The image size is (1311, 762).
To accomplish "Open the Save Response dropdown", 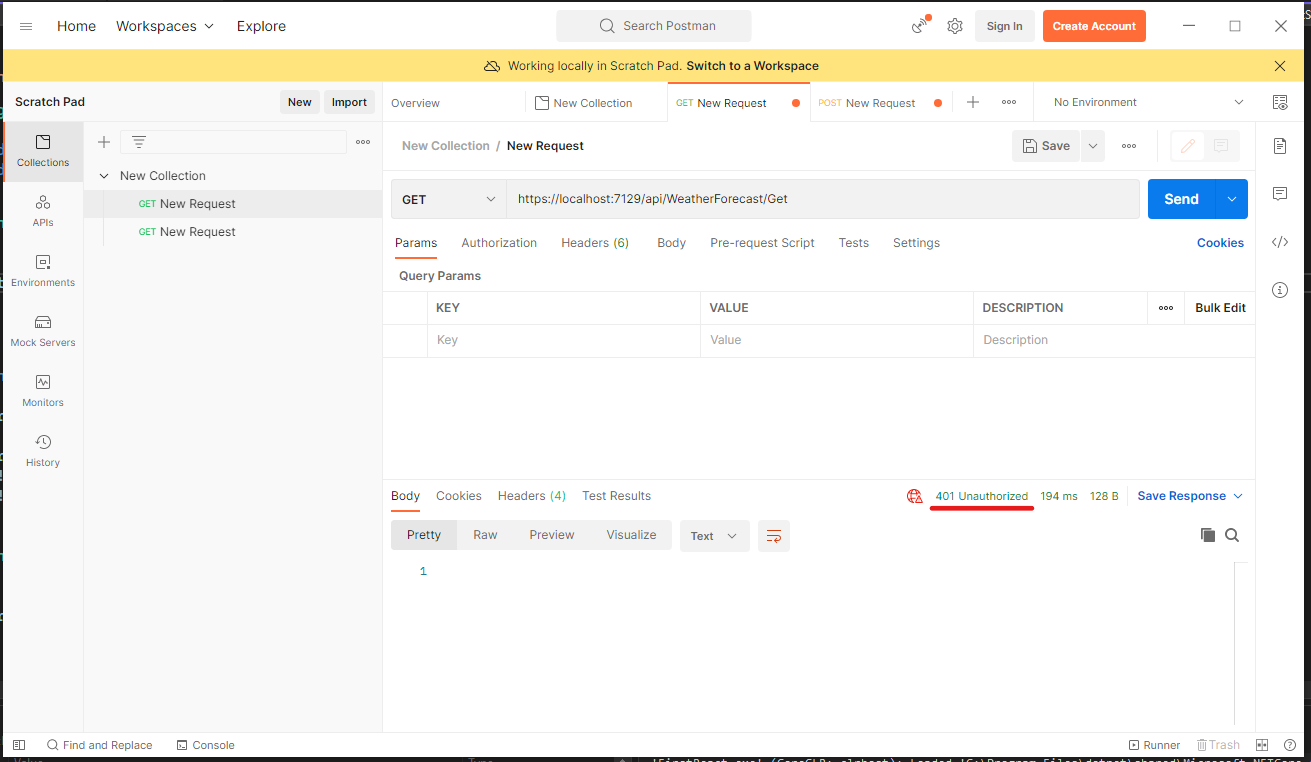I will (x=1190, y=496).
